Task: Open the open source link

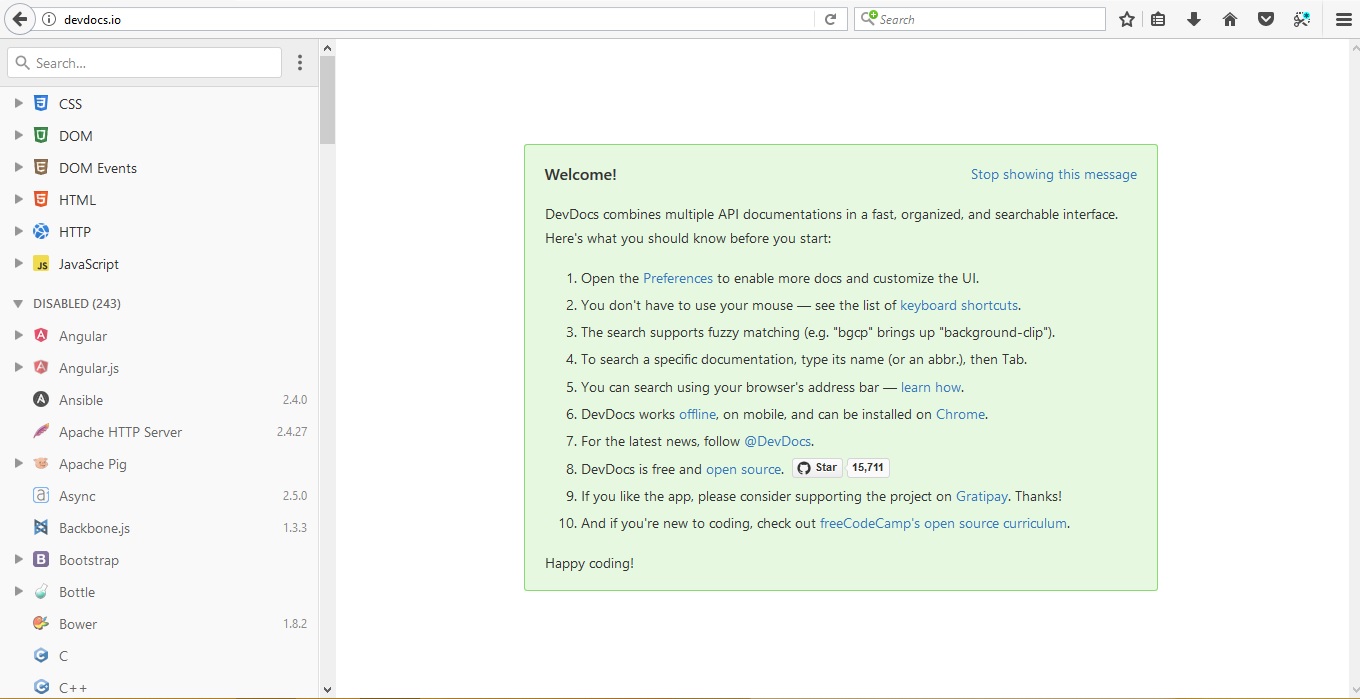Action: (744, 469)
